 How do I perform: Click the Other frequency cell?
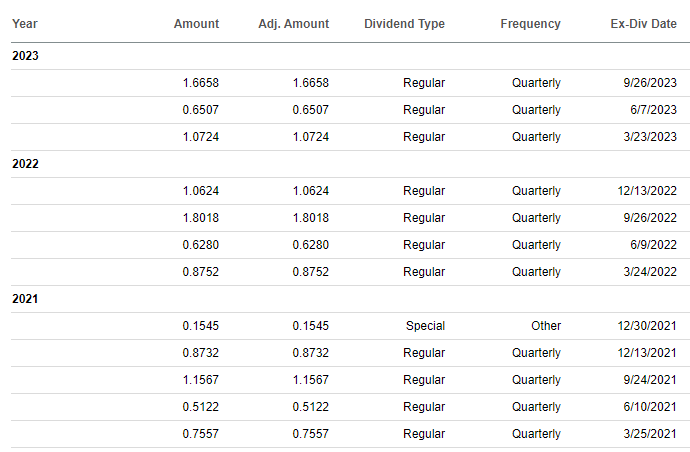click(546, 326)
